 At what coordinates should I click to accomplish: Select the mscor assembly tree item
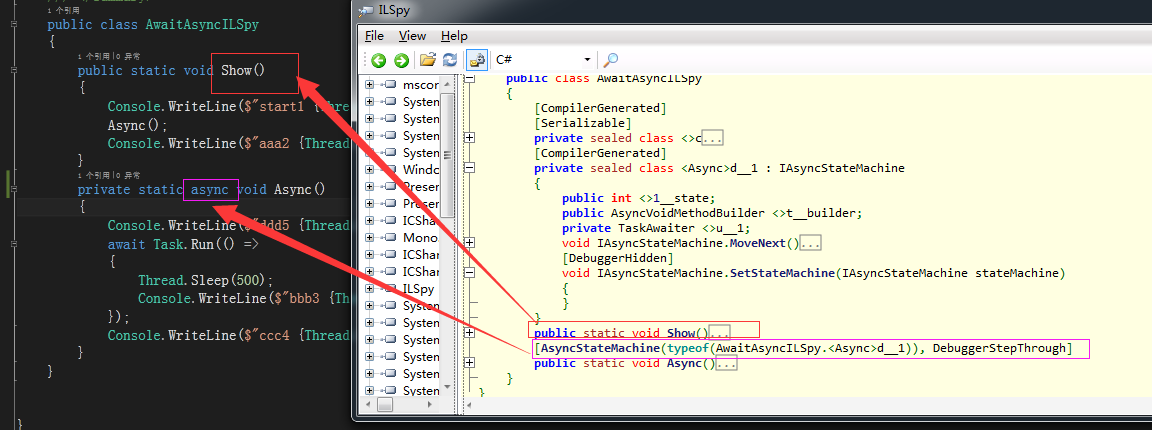(x=421, y=85)
